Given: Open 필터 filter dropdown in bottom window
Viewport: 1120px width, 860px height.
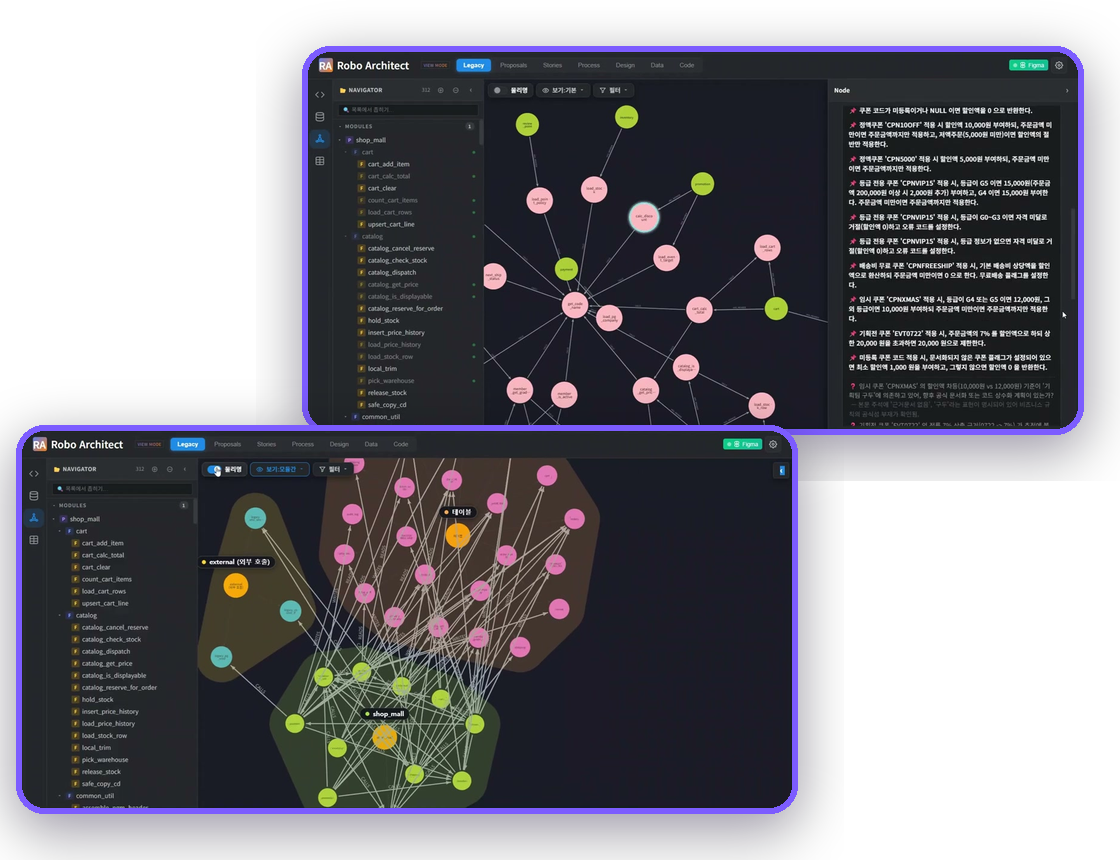Looking at the screenshot, I should point(333,469).
